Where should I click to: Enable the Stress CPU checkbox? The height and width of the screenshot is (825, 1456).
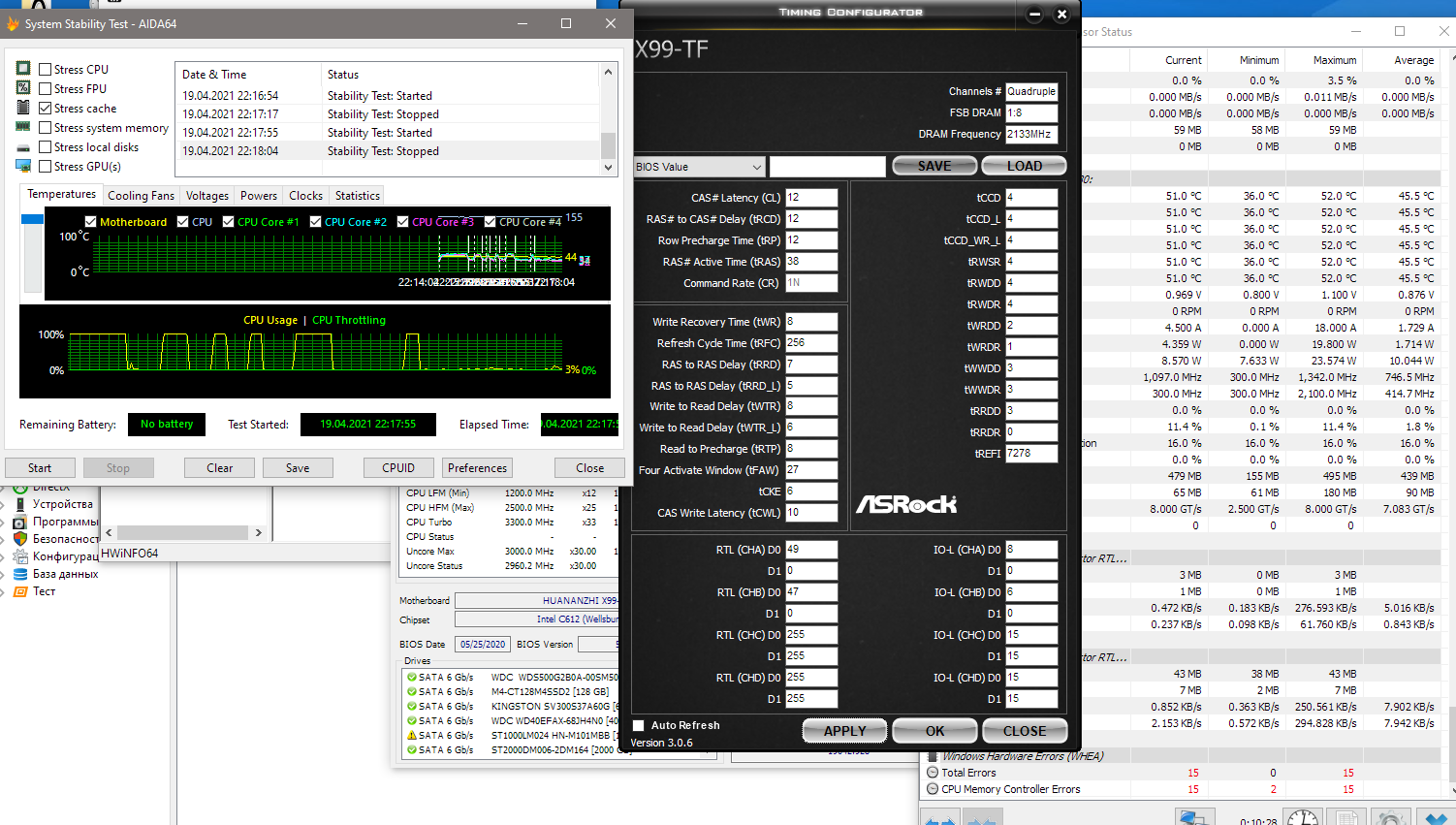coord(45,69)
